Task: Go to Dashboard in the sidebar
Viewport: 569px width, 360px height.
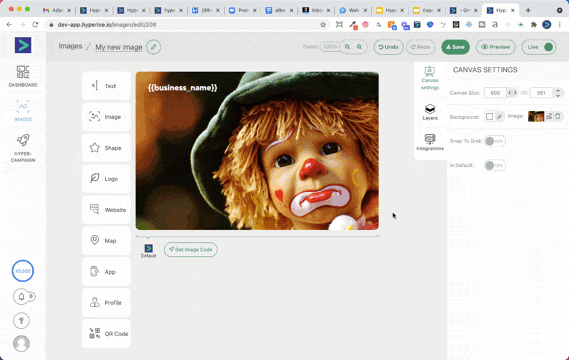Action: pyautogui.click(x=23, y=76)
